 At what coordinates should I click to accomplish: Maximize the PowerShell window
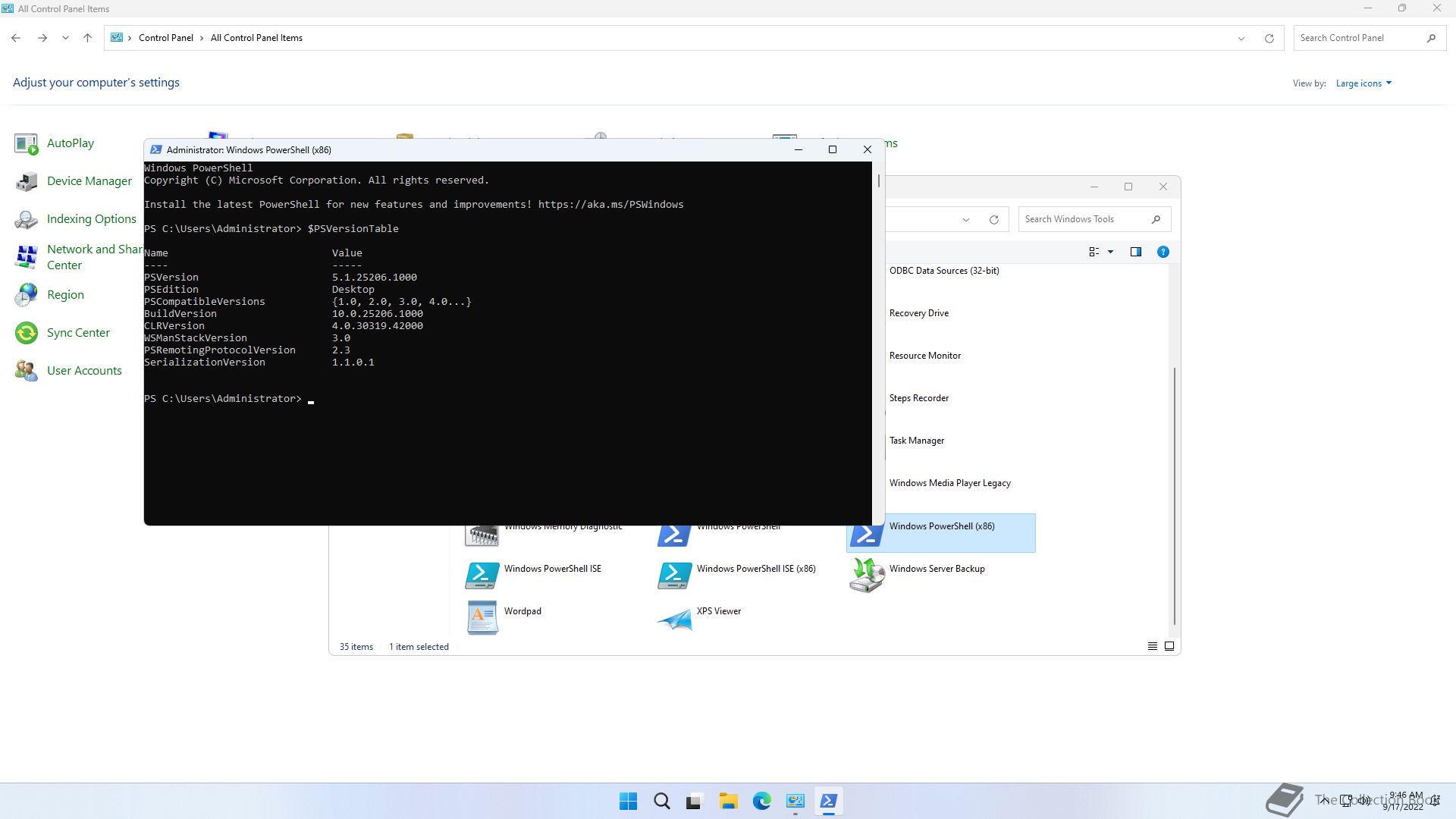[833, 149]
